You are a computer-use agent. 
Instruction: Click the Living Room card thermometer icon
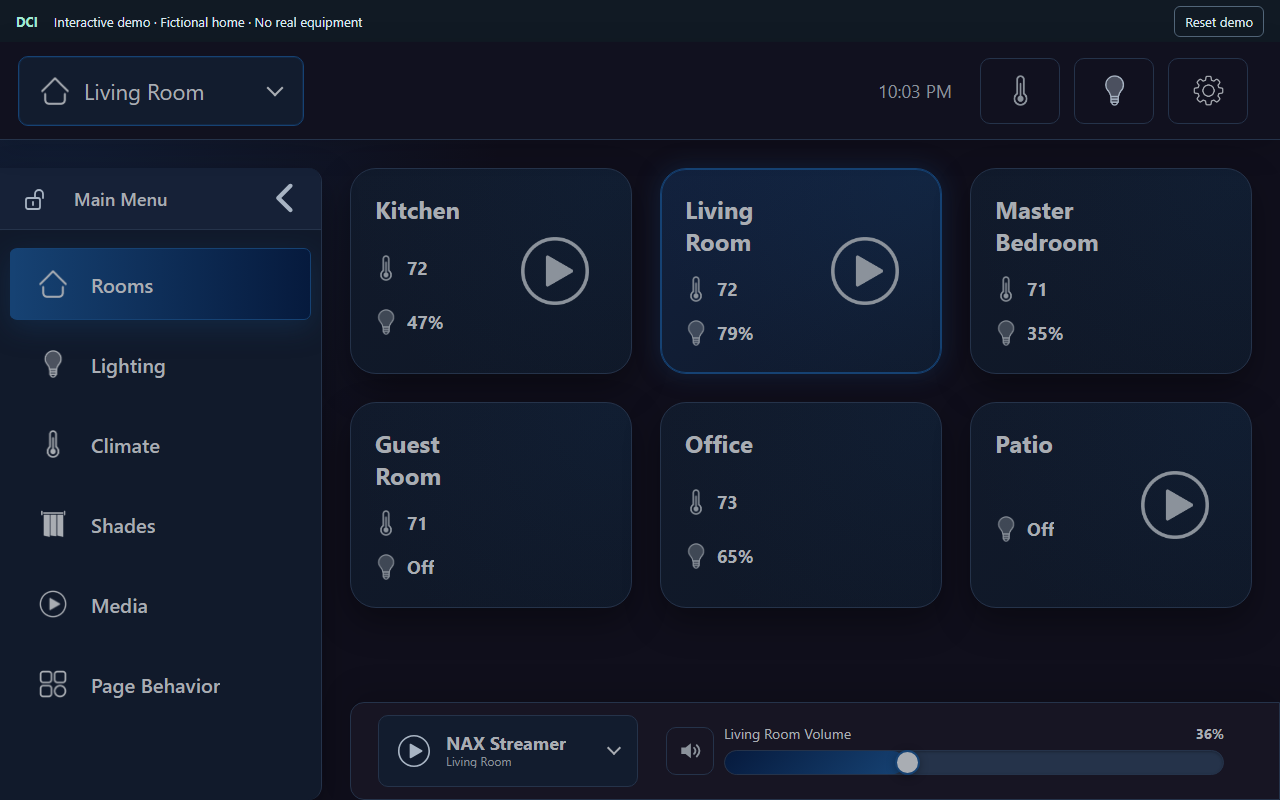pyautogui.click(x=696, y=289)
